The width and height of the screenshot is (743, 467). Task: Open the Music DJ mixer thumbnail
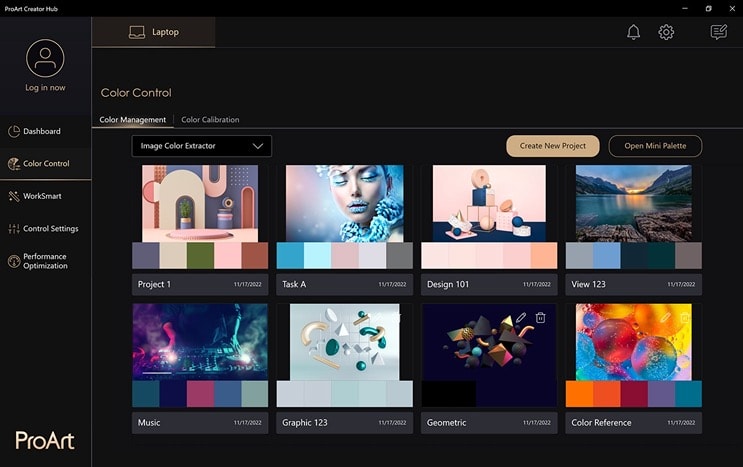click(200, 342)
